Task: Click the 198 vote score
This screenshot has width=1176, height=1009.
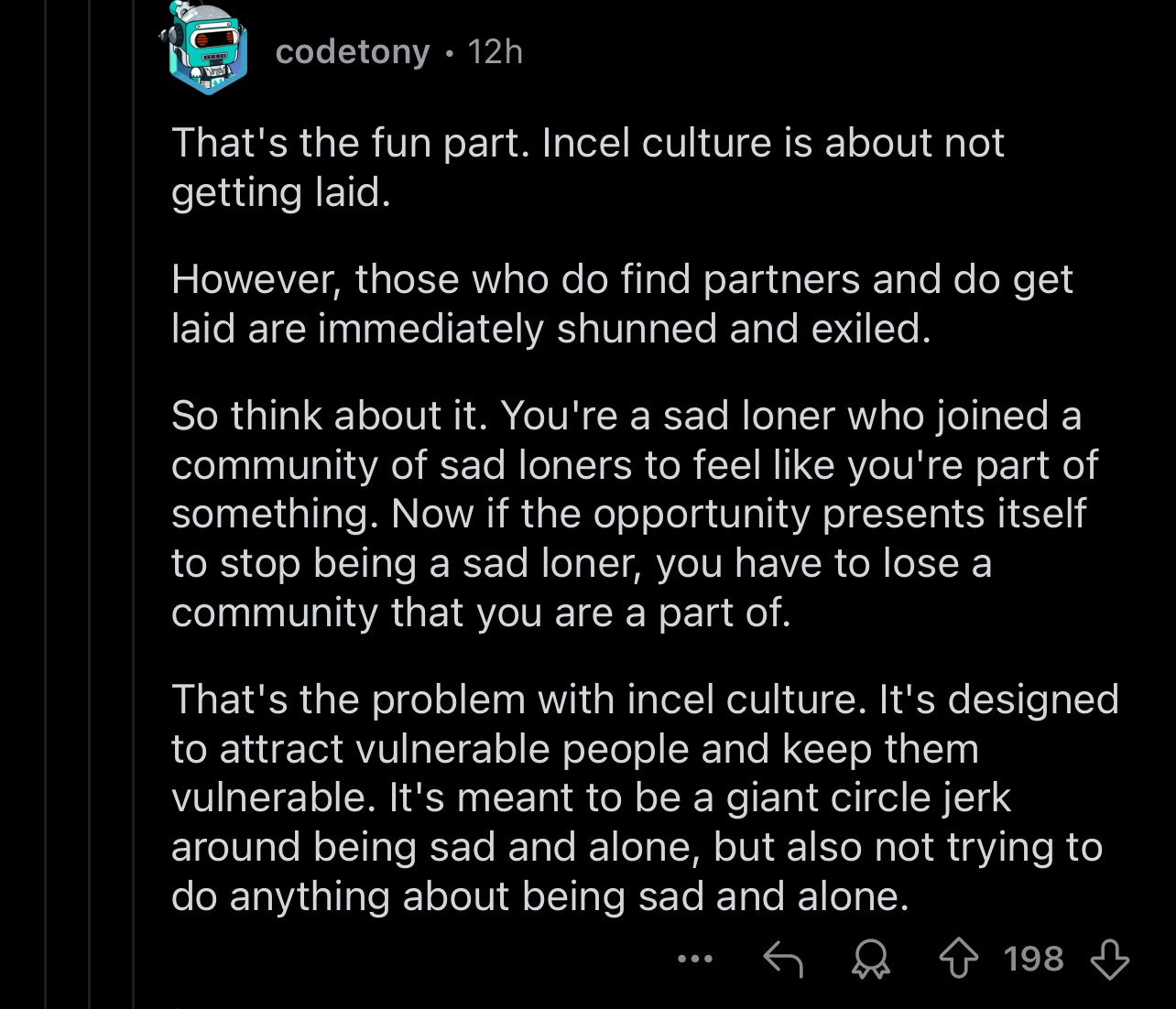Action: [1033, 960]
